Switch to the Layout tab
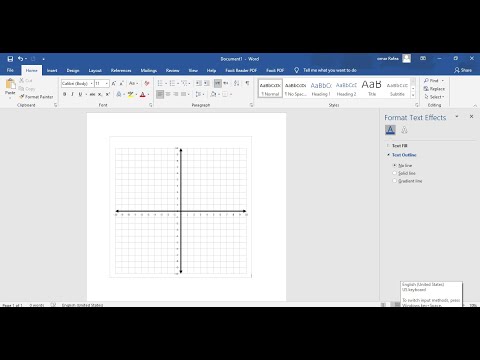This screenshot has height=360, width=480. coord(95,70)
